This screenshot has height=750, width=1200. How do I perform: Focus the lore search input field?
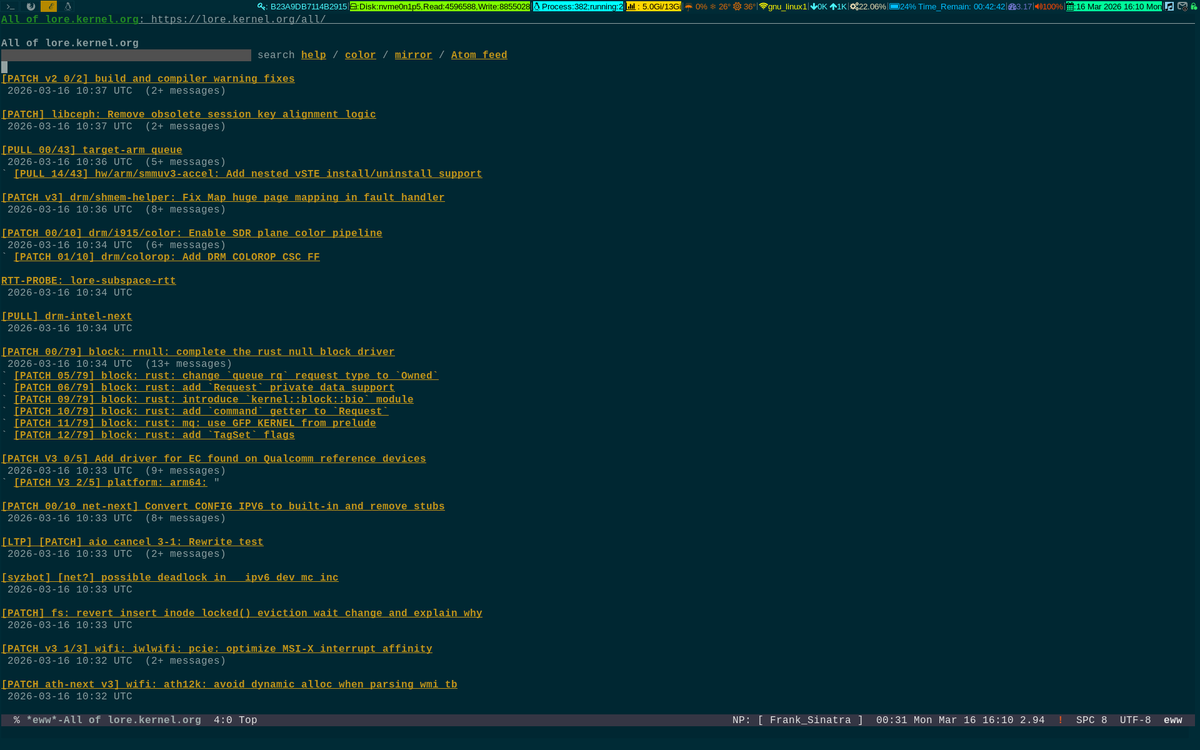(x=126, y=55)
